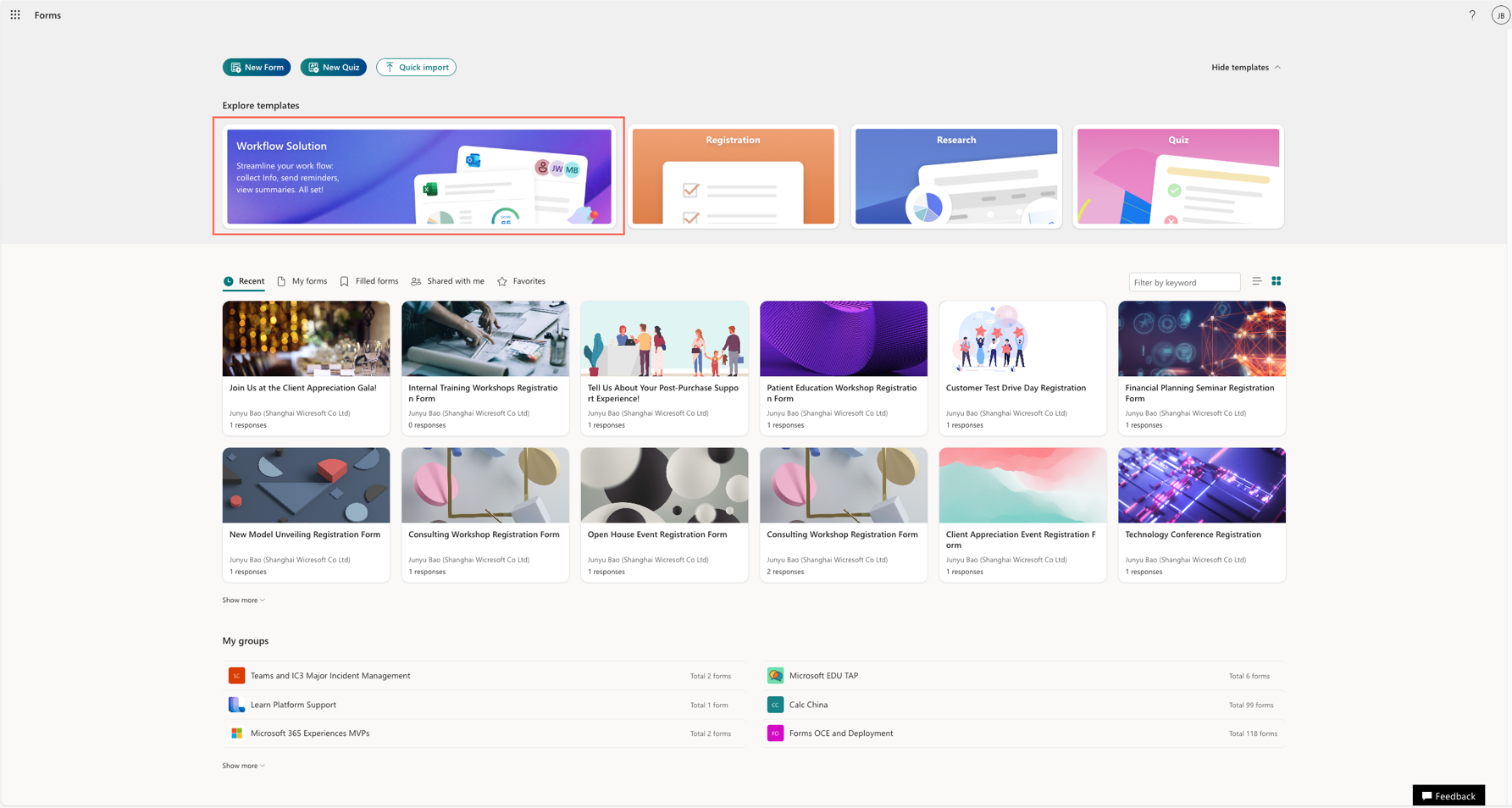Open Microsoft EDU TAP group icon
The width and height of the screenshot is (1512, 808).
click(775, 676)
